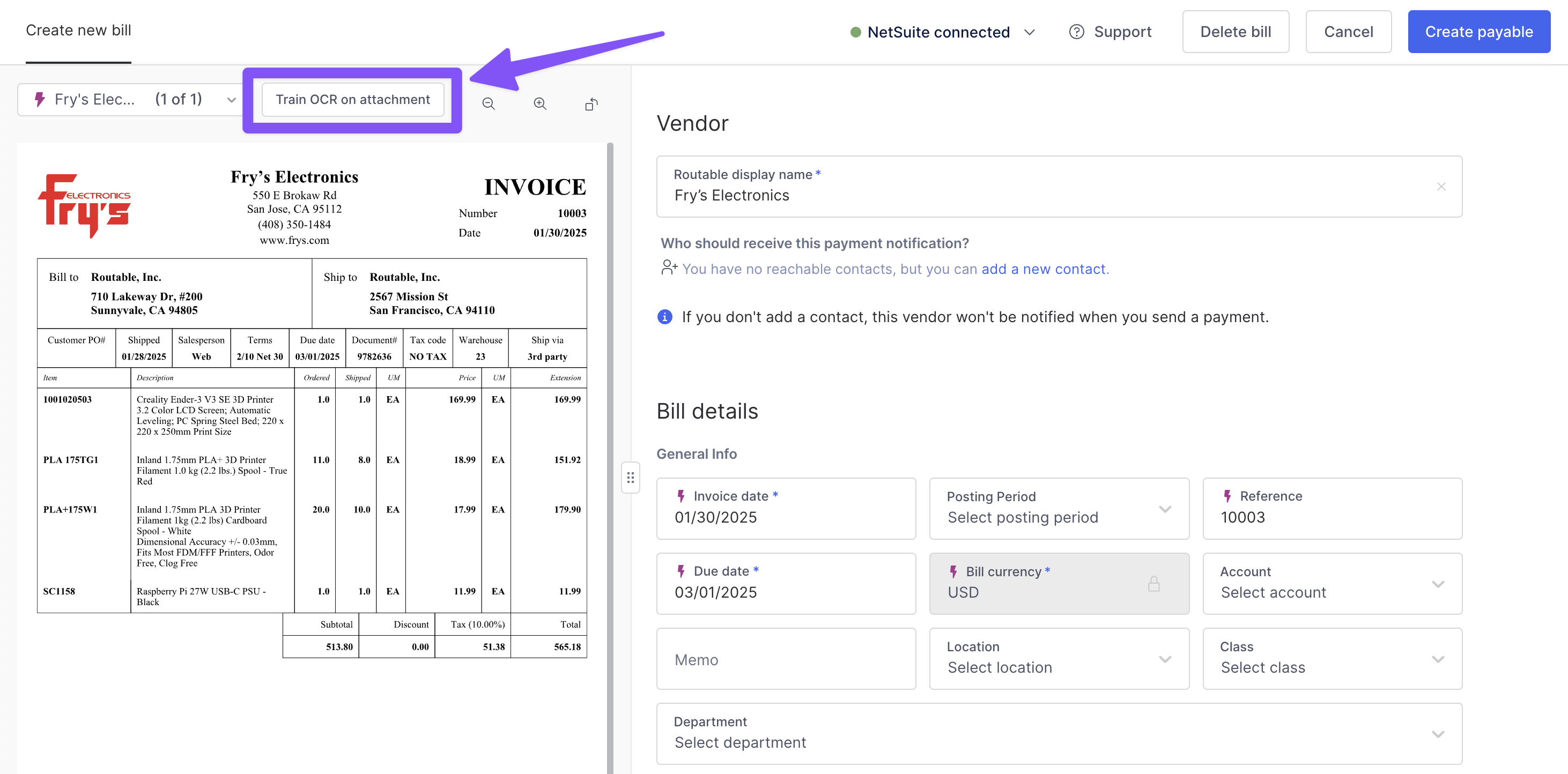Click Train OCR on attachment button

(352, 99)
